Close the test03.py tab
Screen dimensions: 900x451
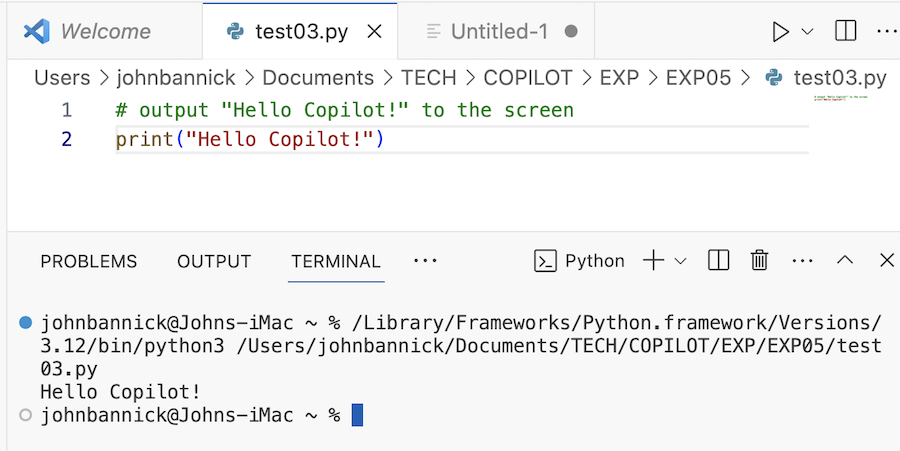click(374, 32)
